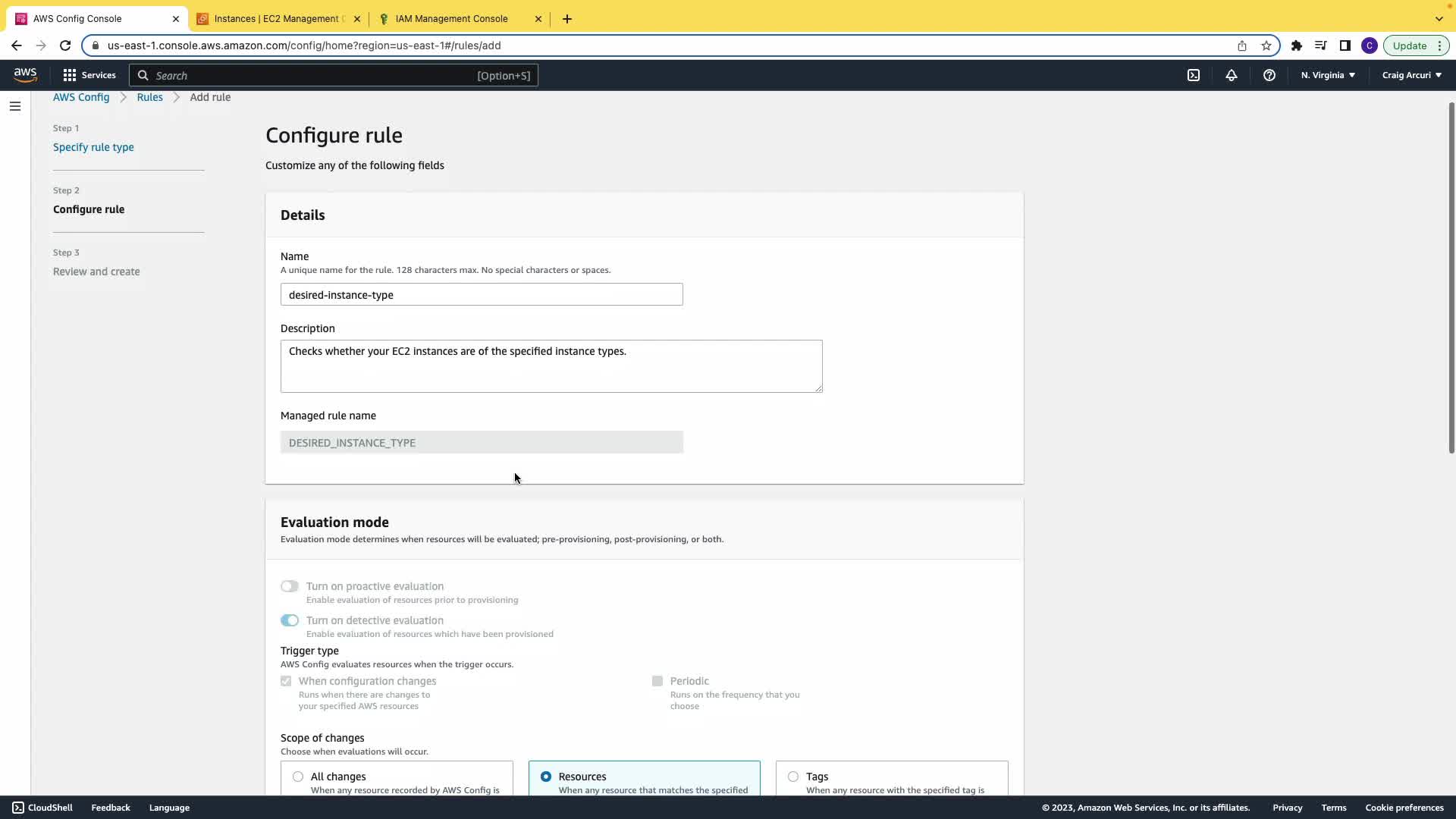Image resolution: width=1456 pixels, height=819 pixels.
Task: Switch to Instances EC2 Management tab
Action: (x=278, y=19)
